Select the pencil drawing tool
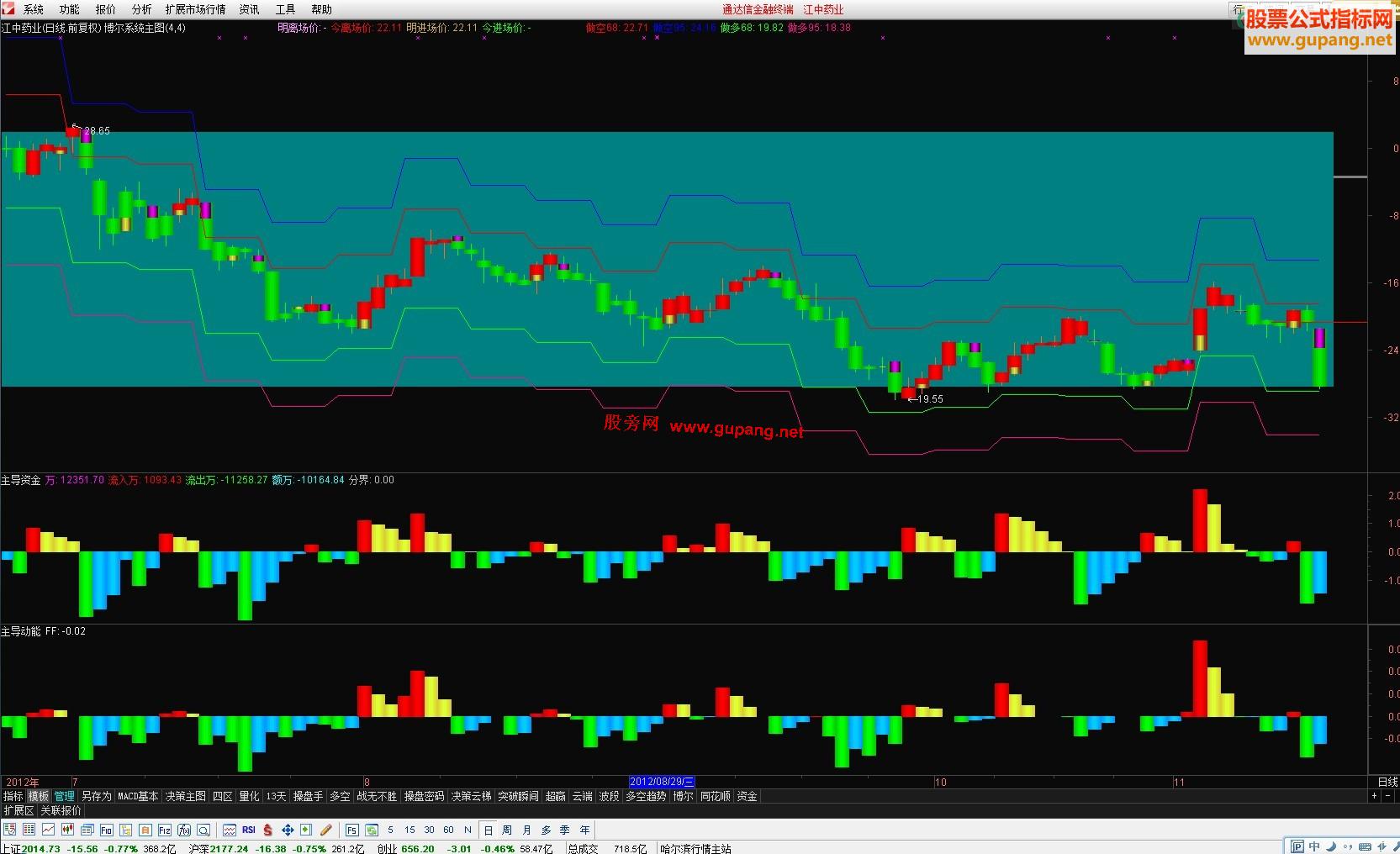 (326, 830)
